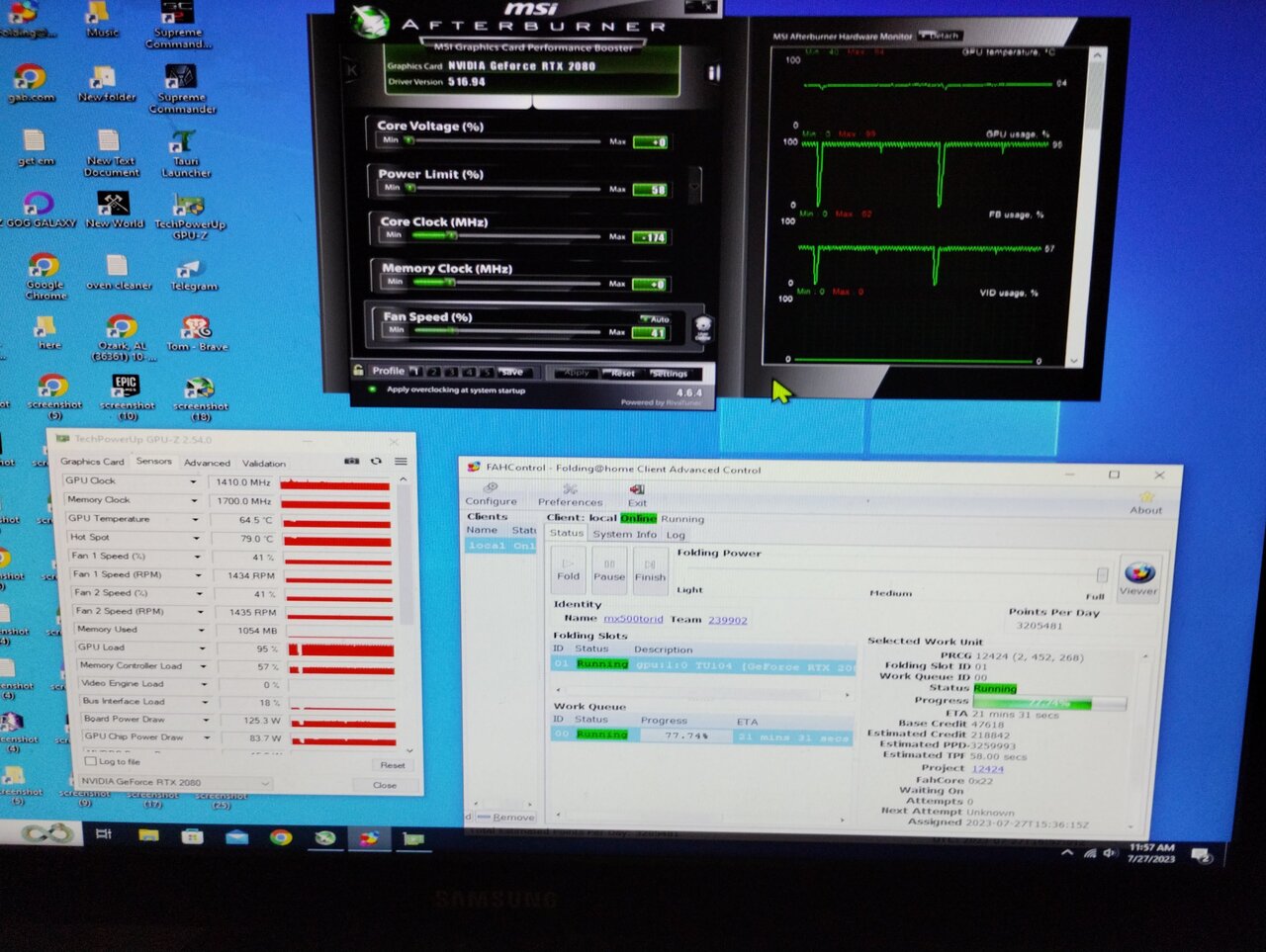Open the GPU-Z hamburger menu icon

401,462
